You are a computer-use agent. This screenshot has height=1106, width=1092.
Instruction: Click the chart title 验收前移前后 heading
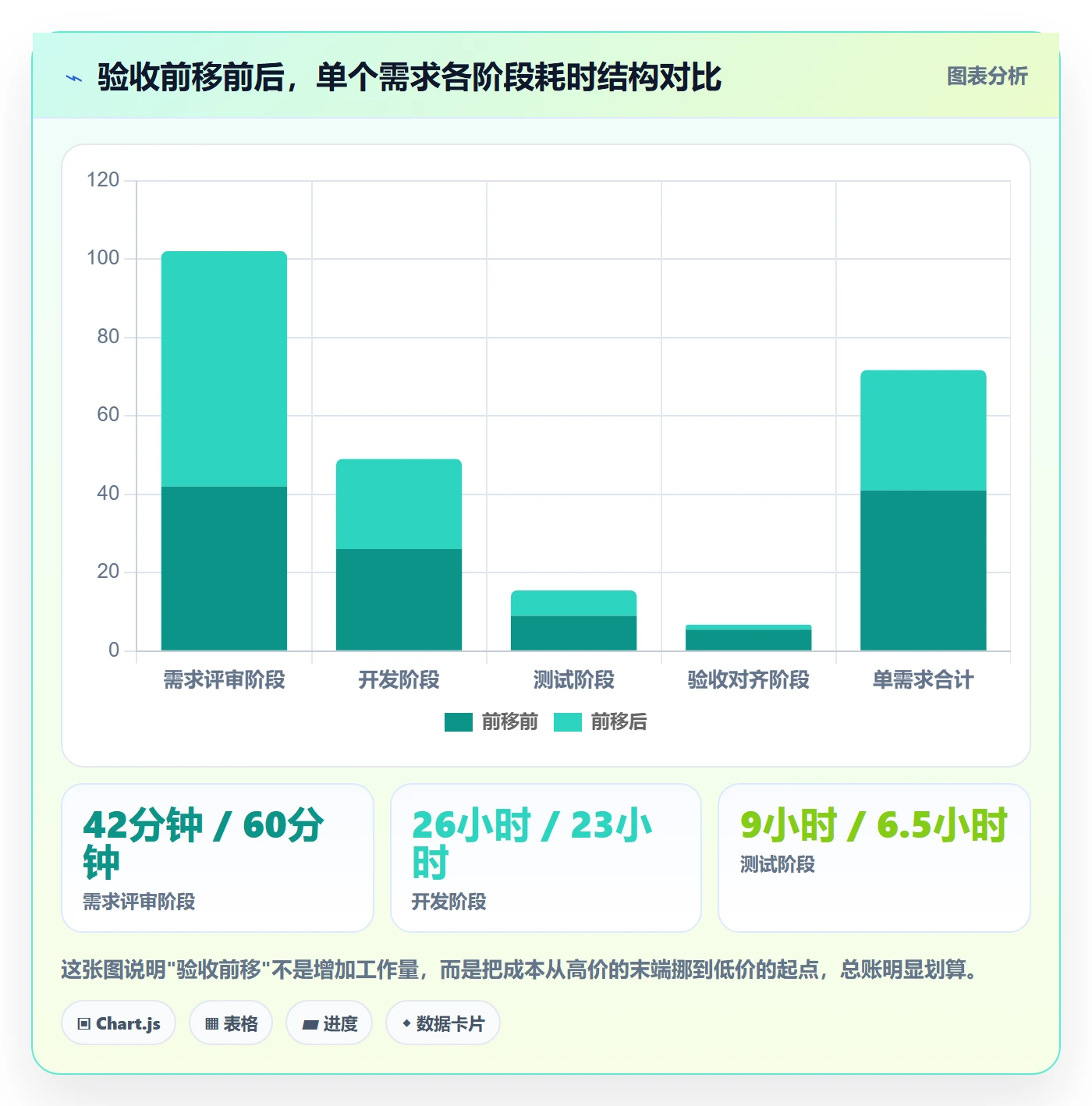pos(409,77)
